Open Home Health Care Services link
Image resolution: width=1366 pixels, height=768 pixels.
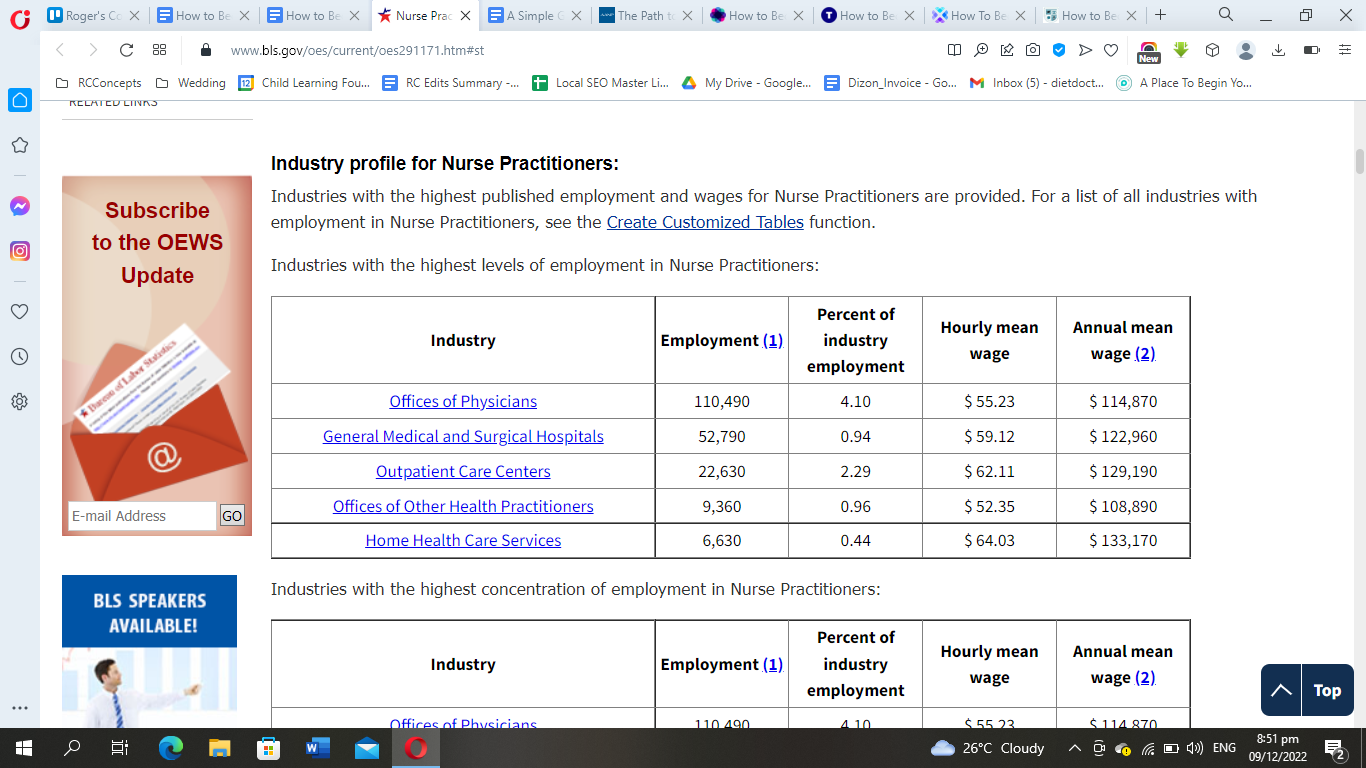point(463,540)
